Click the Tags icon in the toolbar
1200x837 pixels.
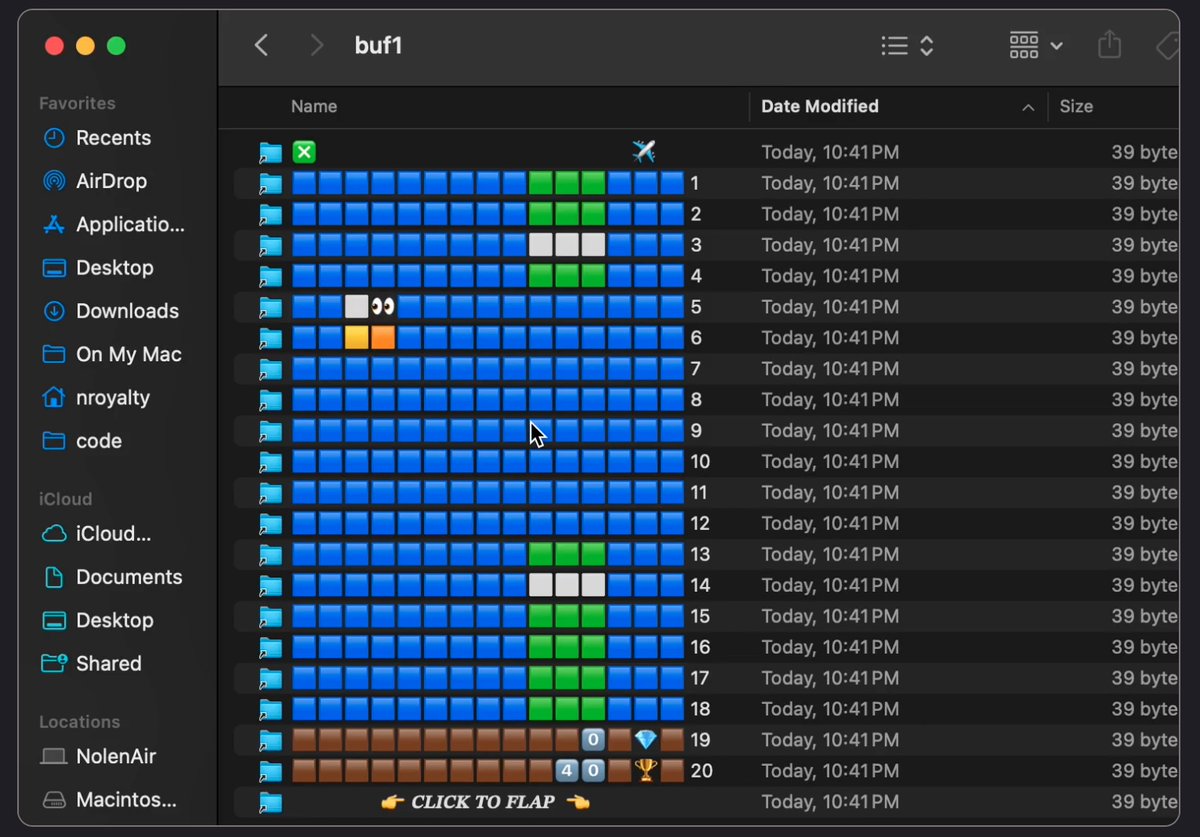pos(1166,45)
